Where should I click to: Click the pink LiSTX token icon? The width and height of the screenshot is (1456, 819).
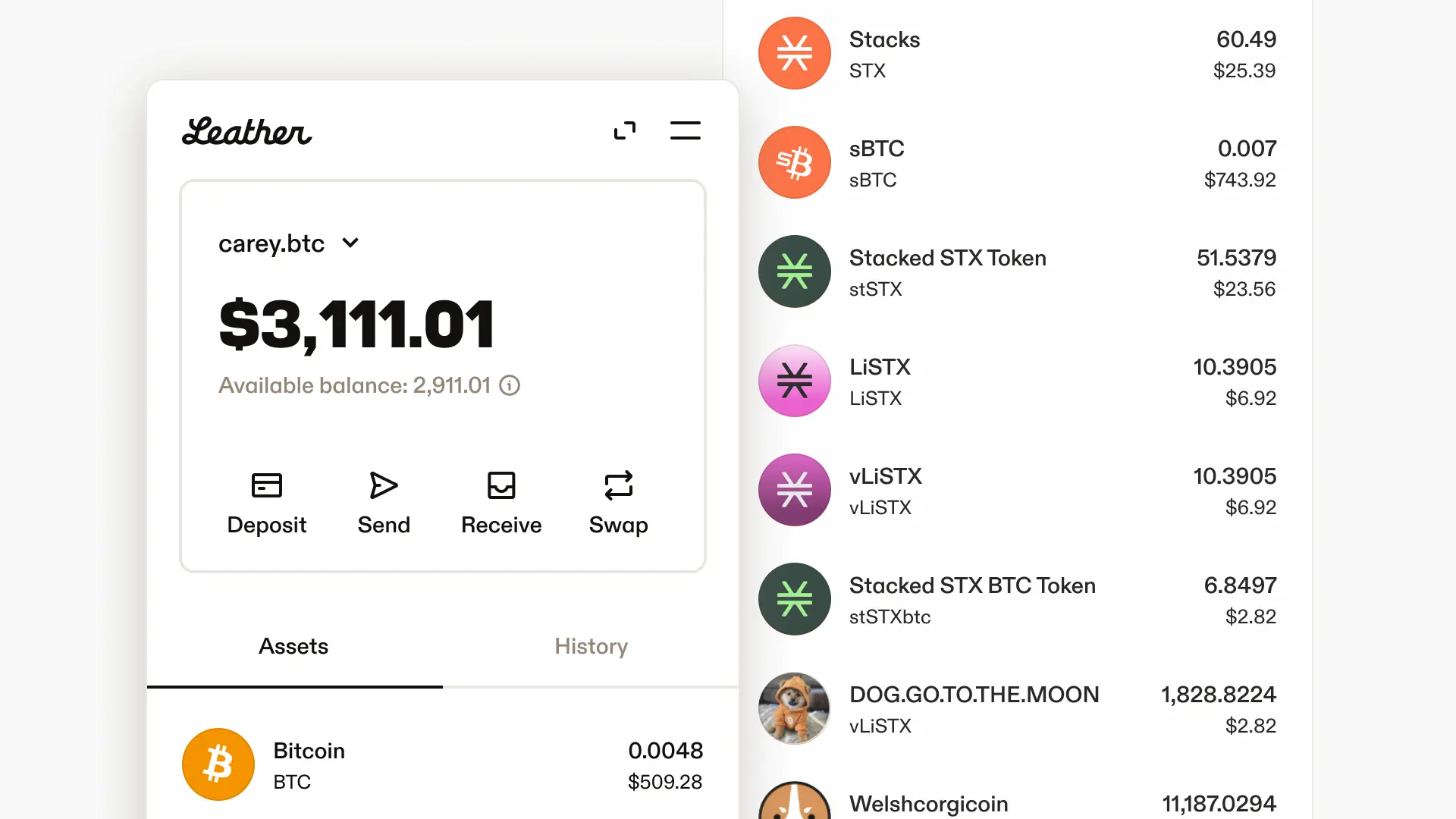tap(794, 381)
